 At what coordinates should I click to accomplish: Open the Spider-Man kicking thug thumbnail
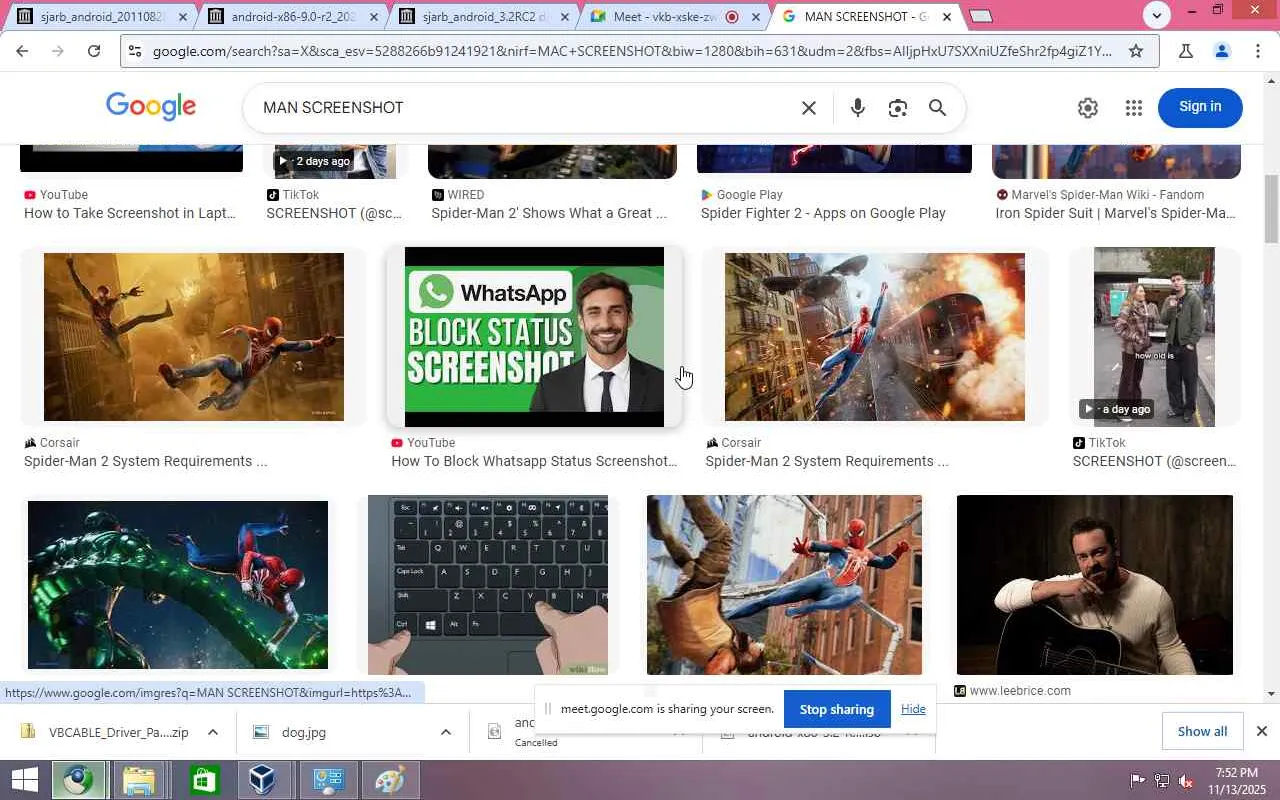coord(784,585)
